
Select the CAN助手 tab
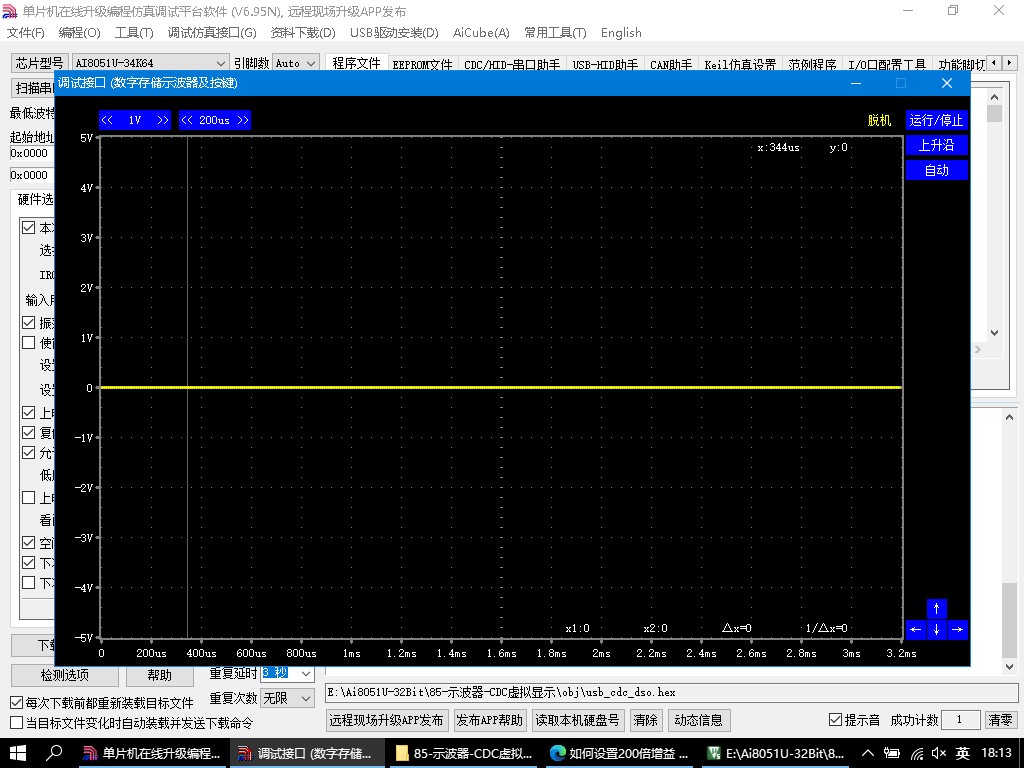(671, 64)
